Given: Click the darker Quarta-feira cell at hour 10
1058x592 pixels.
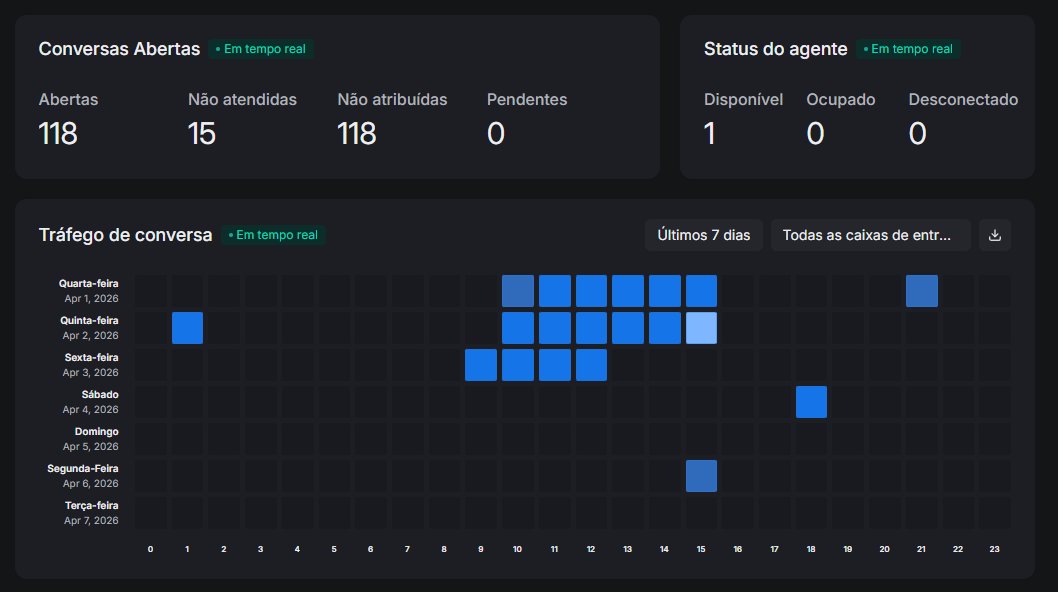Looking at the screenshot, I should (517, 290).
